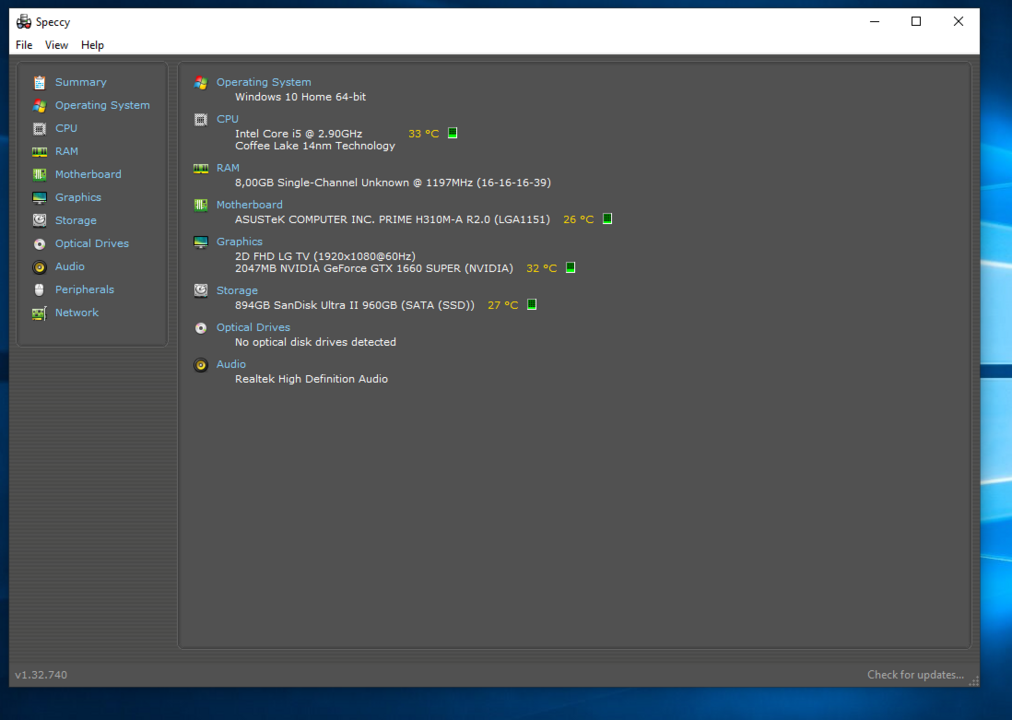Open the RAM section from sidebar
Viewport: 1012px width, 720px height.
point(66,152)
